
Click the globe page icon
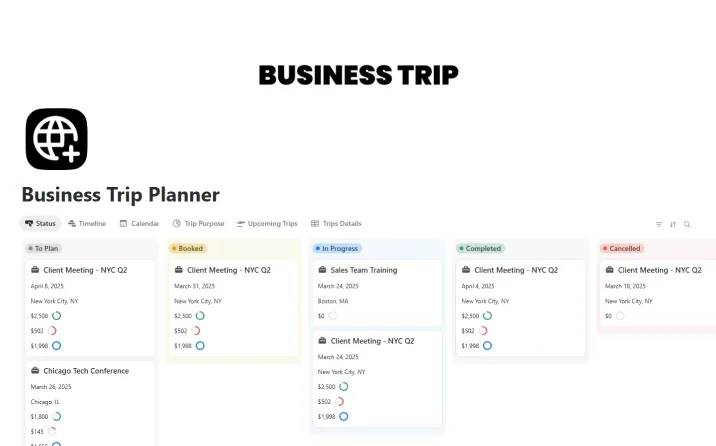56,139
